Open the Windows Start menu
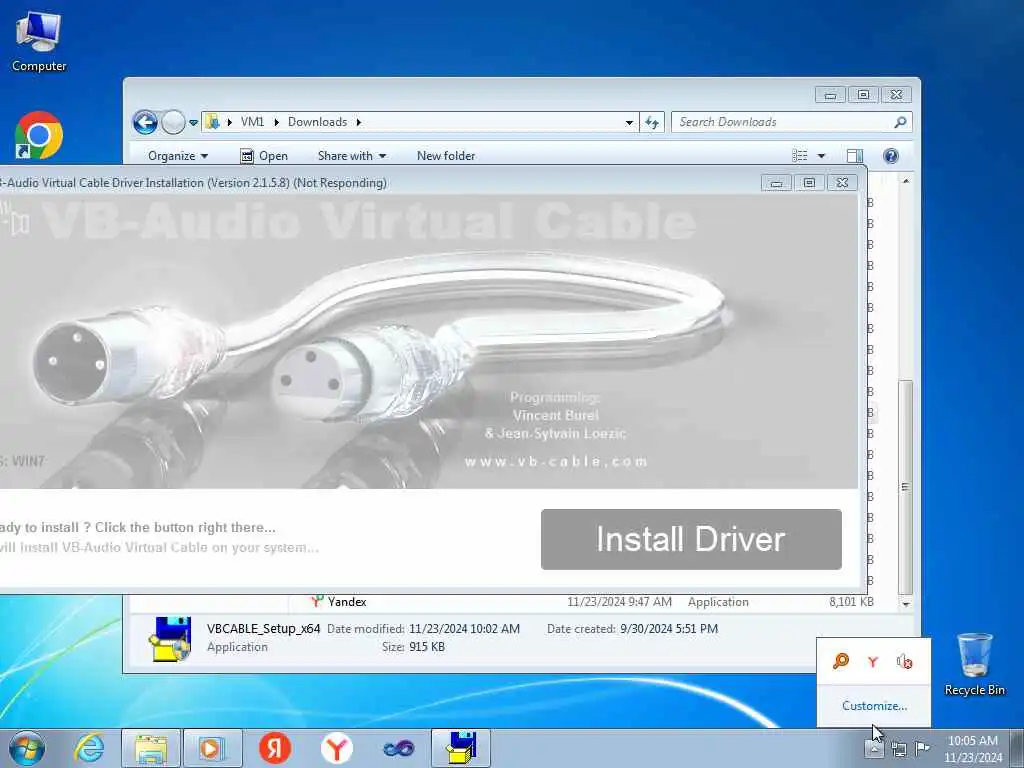 click(x=27, y=748)
